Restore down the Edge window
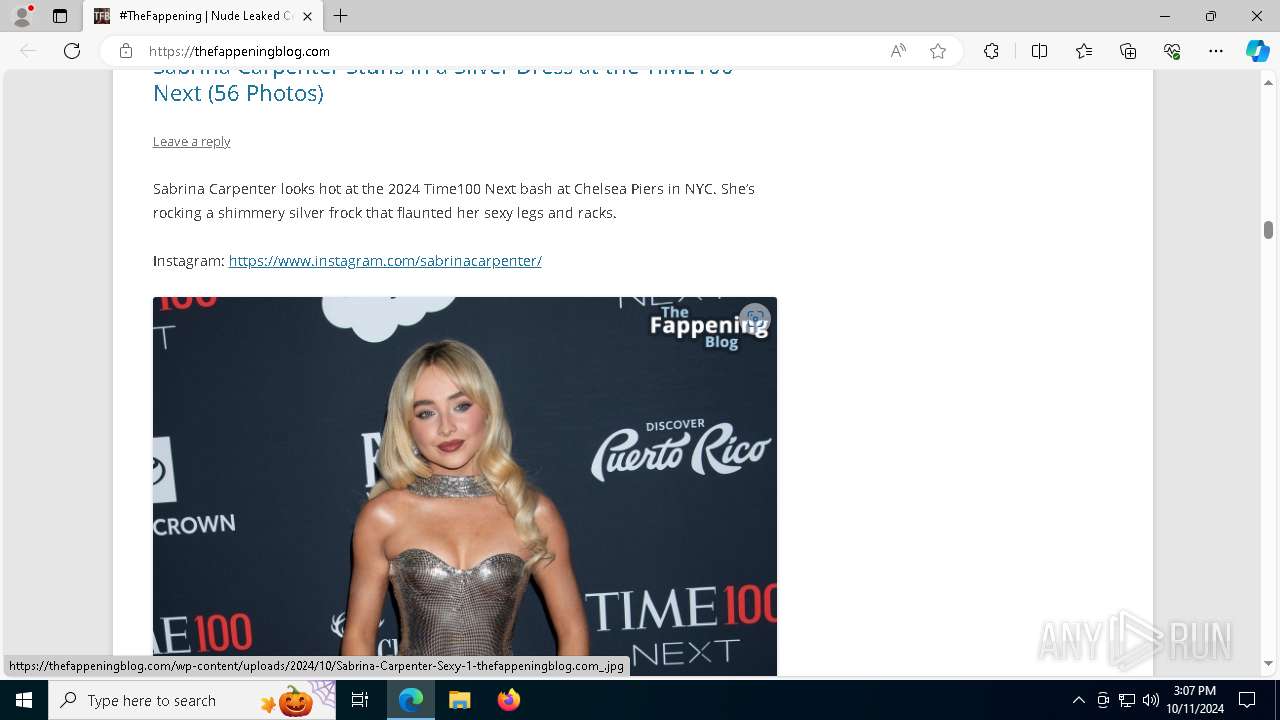 pos(1211,16)
